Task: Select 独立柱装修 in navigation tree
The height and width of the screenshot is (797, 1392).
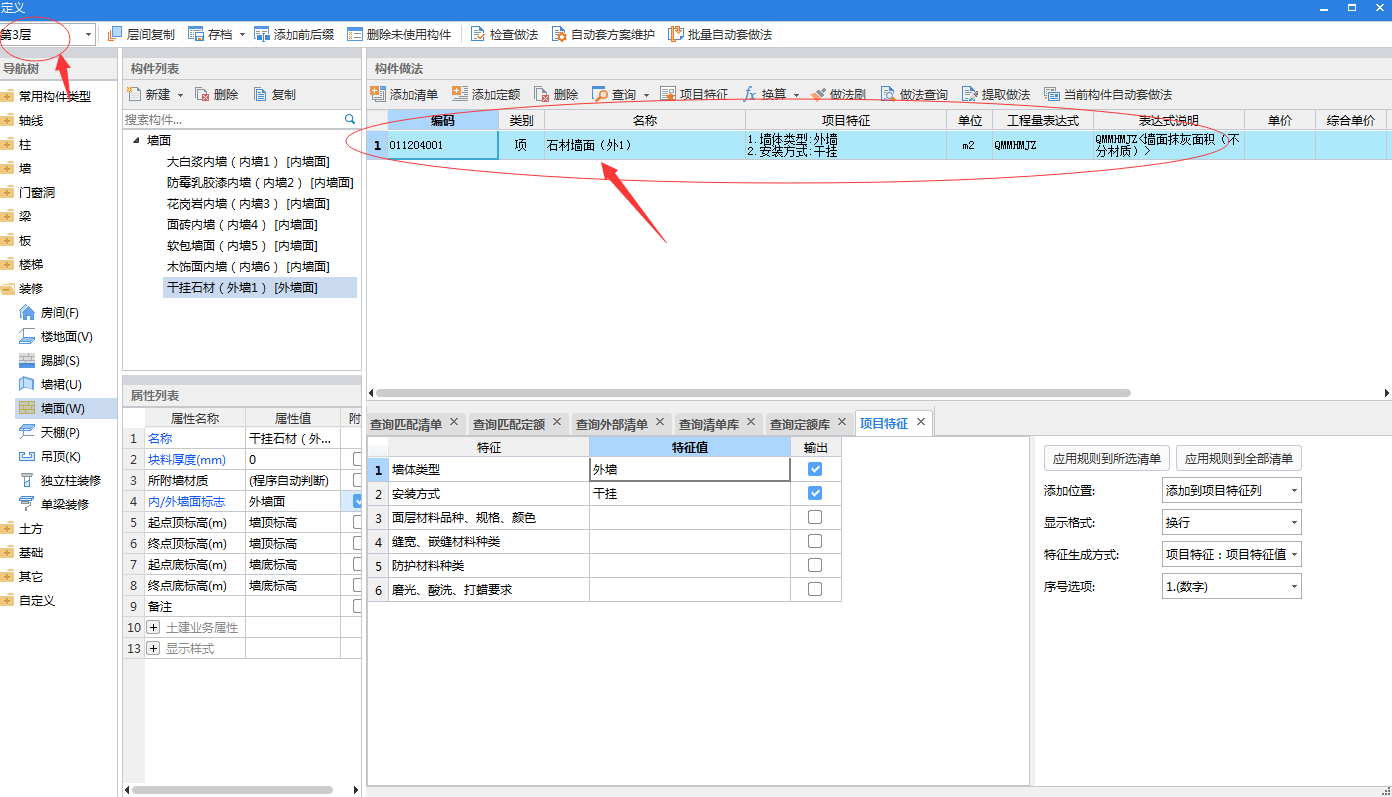Action: [70, 480]
